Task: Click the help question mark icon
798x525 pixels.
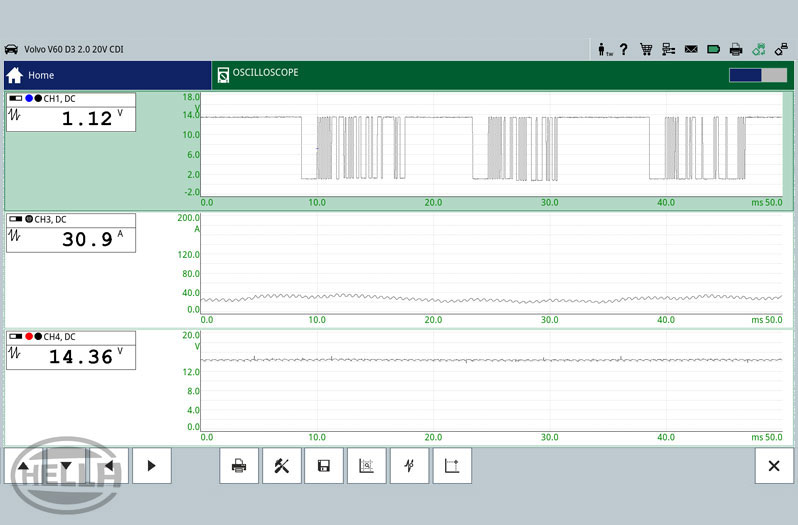Action: 624,48
